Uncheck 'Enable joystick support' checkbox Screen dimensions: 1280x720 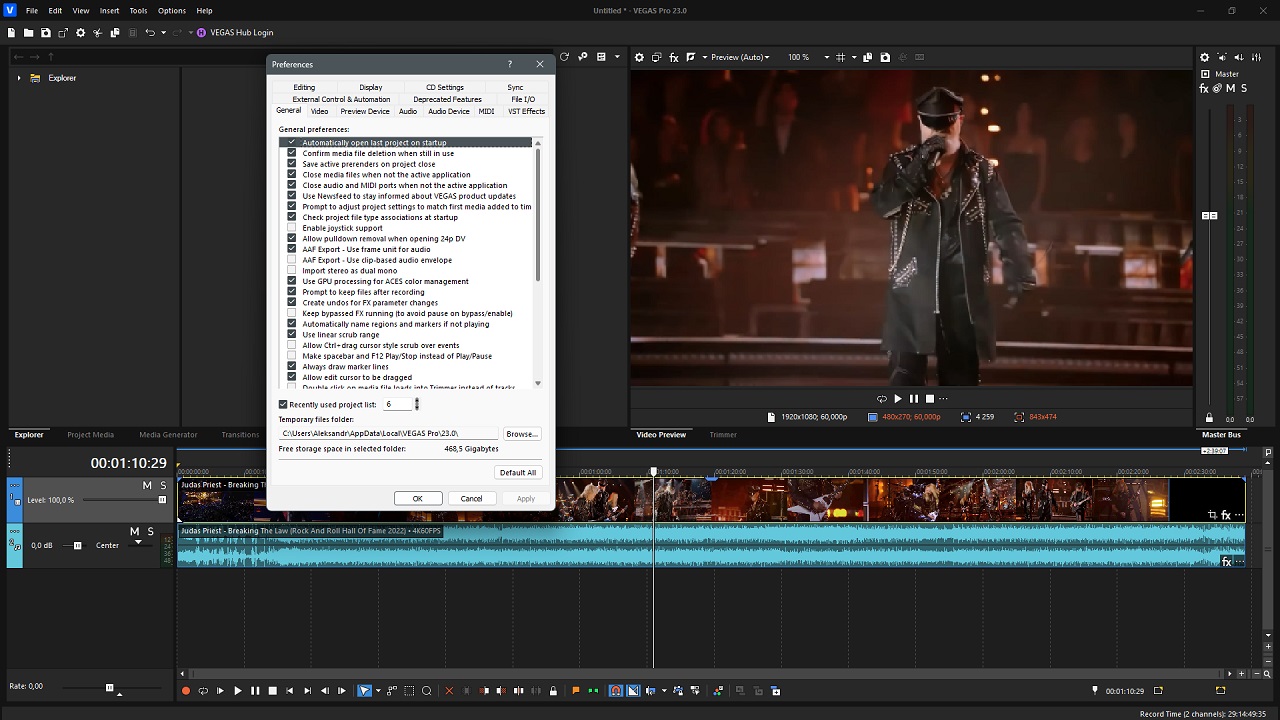click(x=292, y=228)
